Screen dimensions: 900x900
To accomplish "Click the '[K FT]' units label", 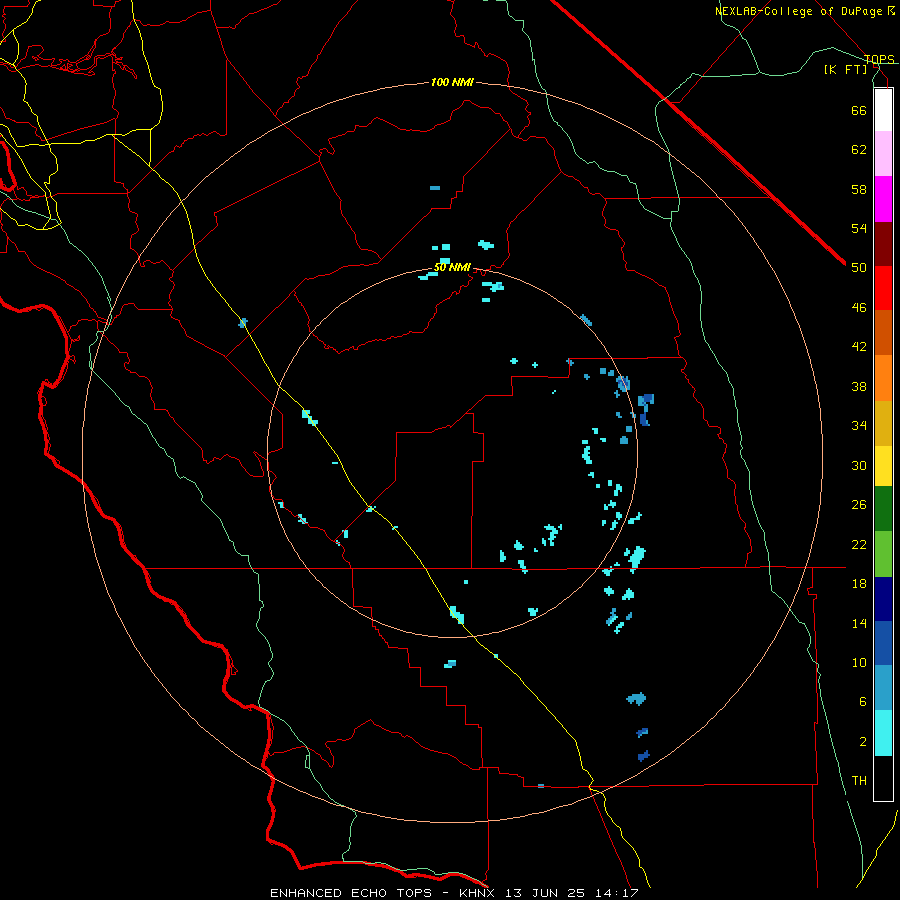I will tap(845, 69).
